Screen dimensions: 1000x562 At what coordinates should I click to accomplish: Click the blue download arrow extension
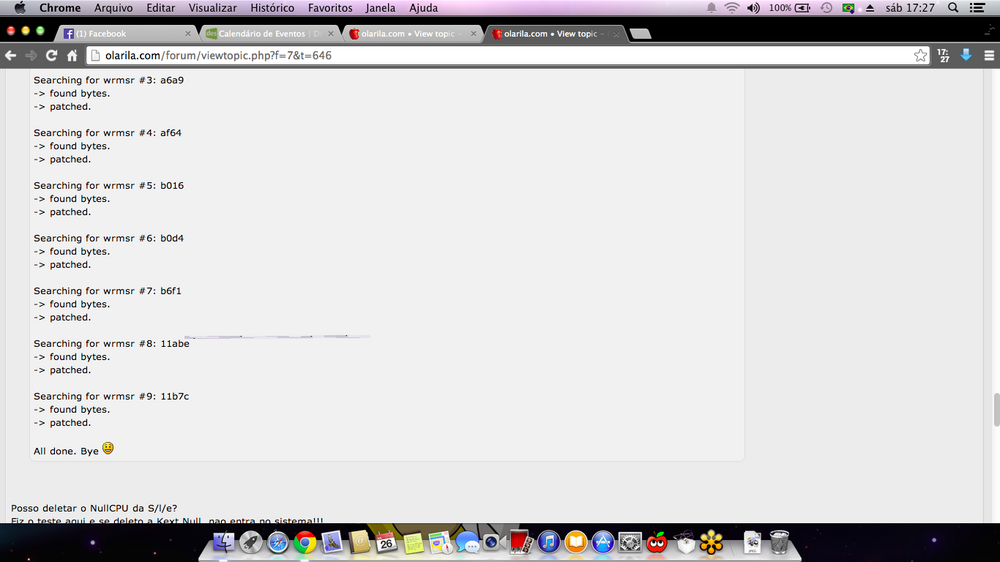966,56
